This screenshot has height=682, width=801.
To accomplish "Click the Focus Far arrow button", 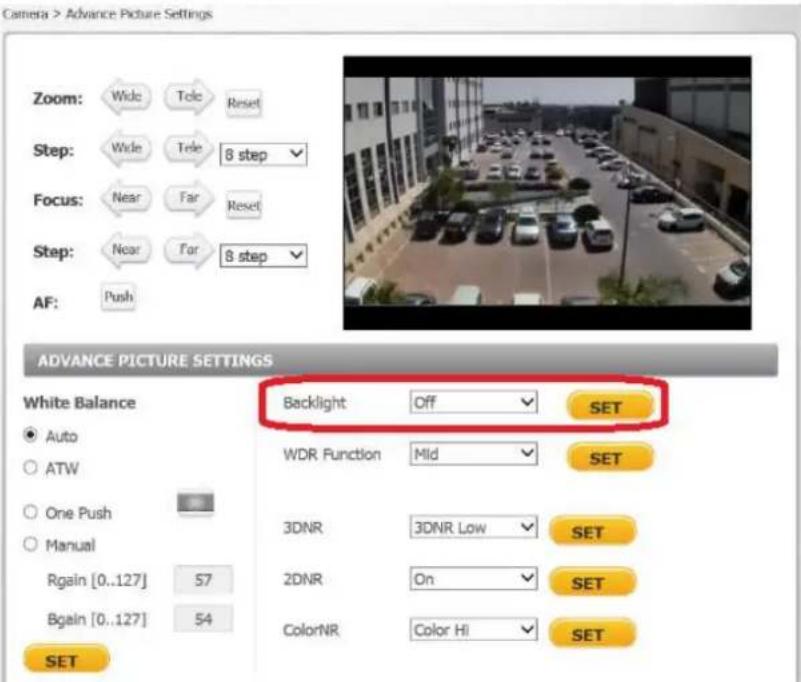I will pyautogui.click(x=189, y=198).
